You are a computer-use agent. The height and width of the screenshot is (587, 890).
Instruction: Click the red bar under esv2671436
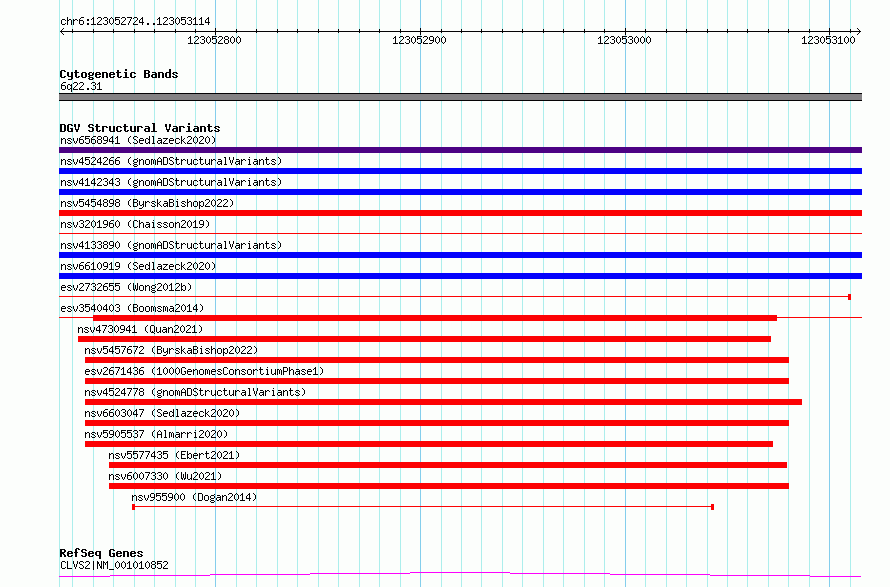point(436,381)
